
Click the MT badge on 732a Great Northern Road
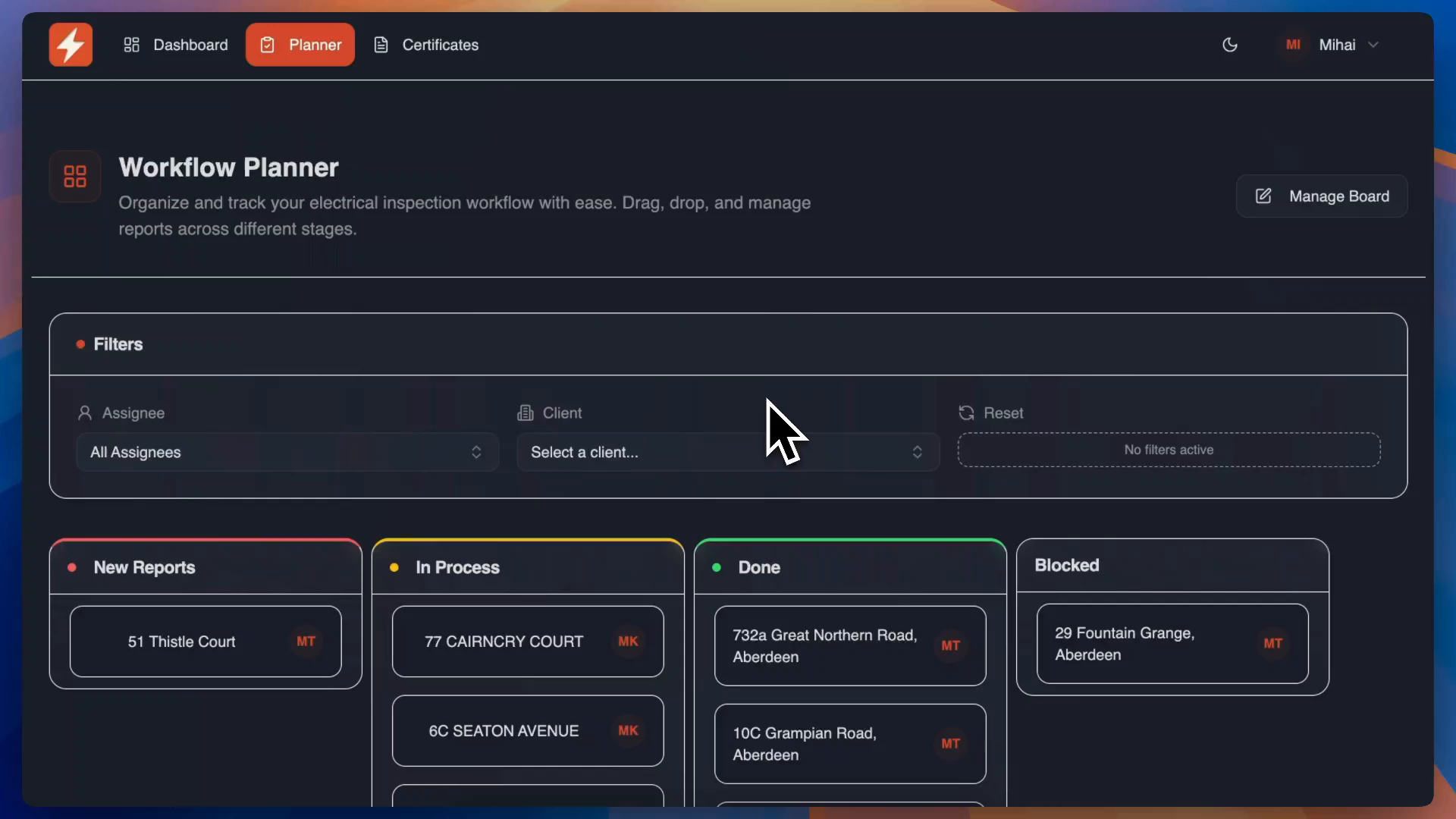[x=950, y=646]
